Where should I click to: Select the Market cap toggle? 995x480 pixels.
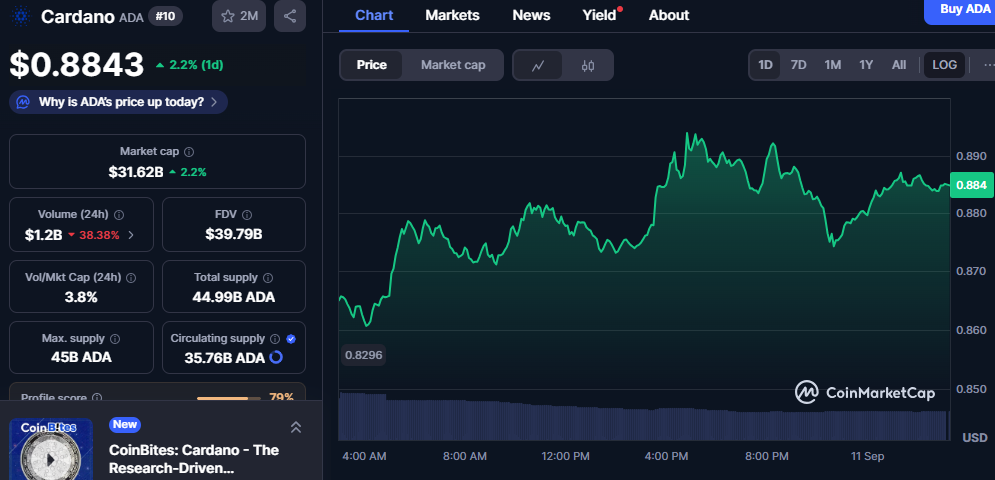(453, 65)
